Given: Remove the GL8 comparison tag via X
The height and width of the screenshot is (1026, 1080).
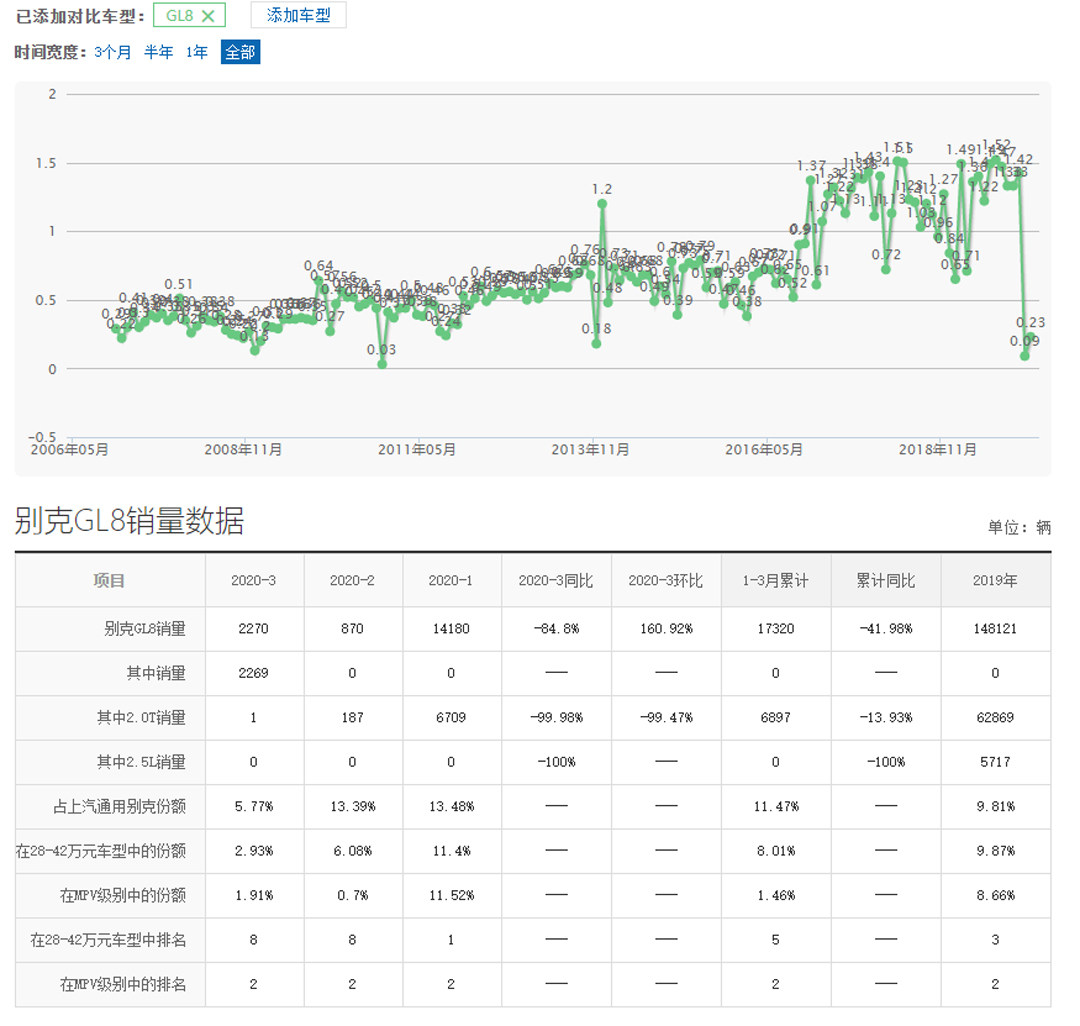Looking at the screenshot, I should pos(208,16).
